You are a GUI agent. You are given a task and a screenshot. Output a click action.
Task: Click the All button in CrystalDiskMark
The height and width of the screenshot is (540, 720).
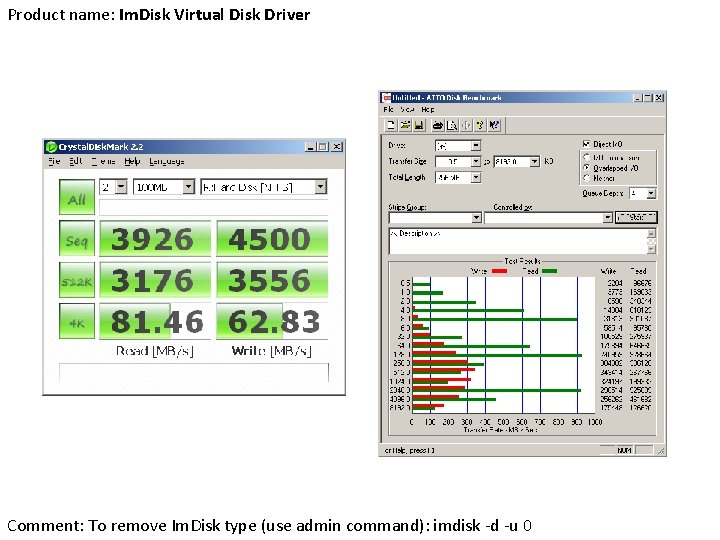pyautogui.click(x=77, y=197)
